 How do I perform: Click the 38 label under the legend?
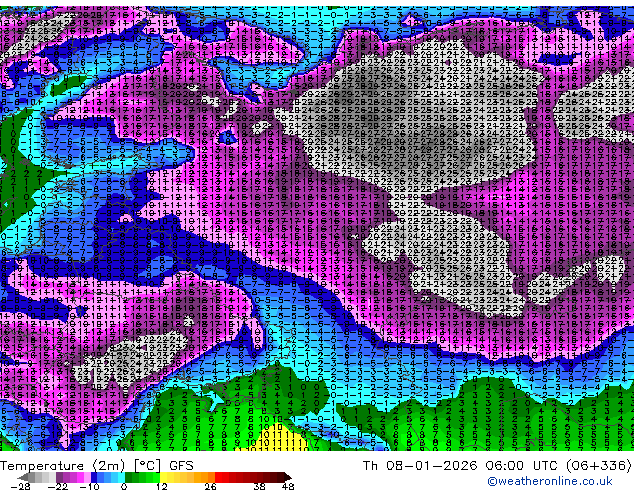click(260, 486)
